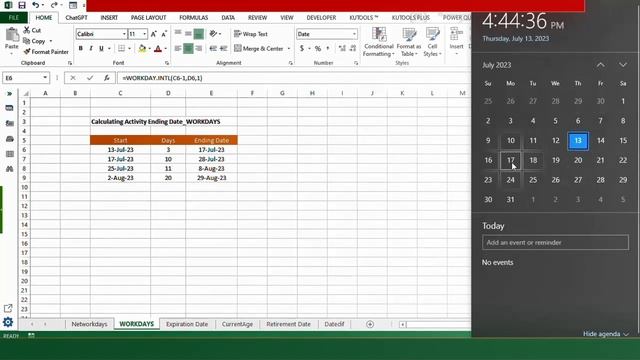Open the Calibri font name dropdown

click(x=124, y=34)
